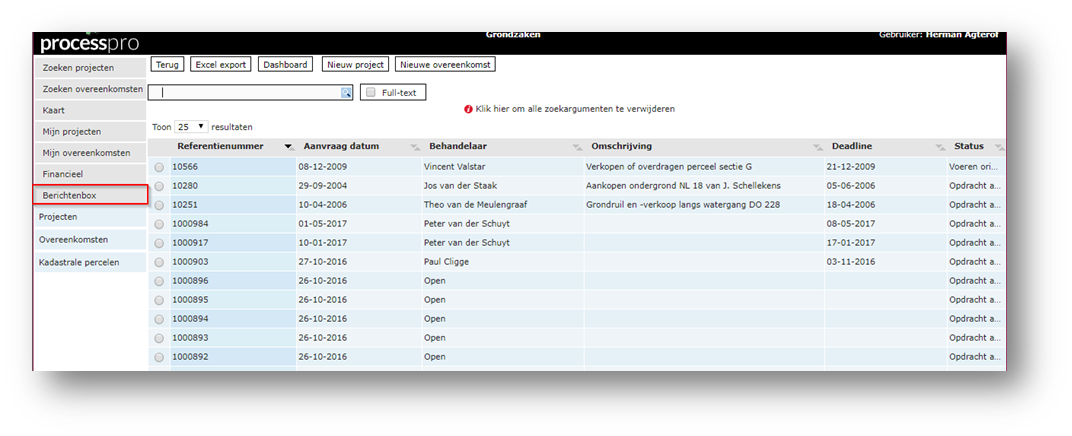Click the Nieuw project button
The width and height of the screenshot is (1072, 436).
(355, 65)
